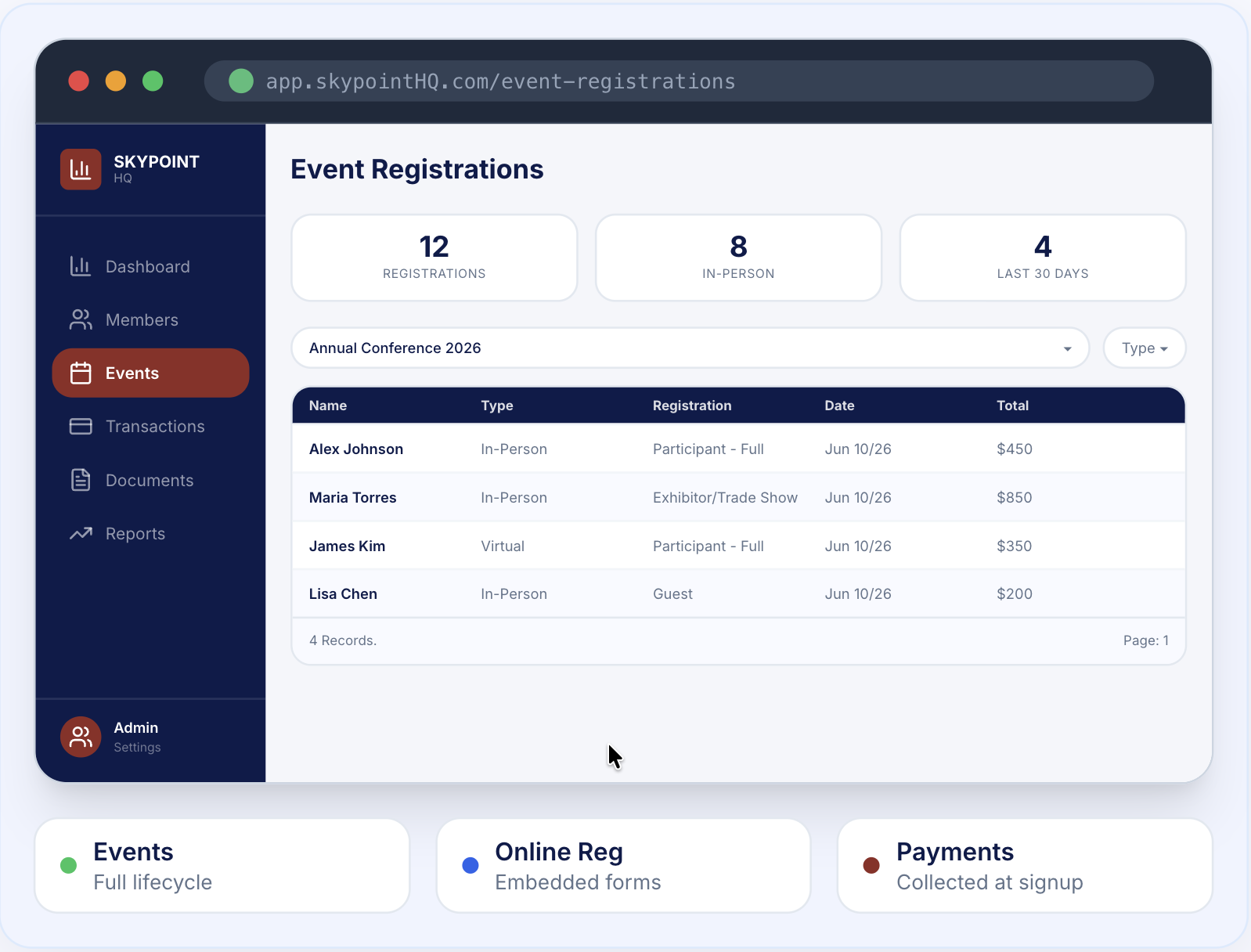Click Exhibitor/Trade Show registration cell
Image resolution: width=1251 pixels, height=952 pixels.
pyautogui.click(x=725, y=497)
